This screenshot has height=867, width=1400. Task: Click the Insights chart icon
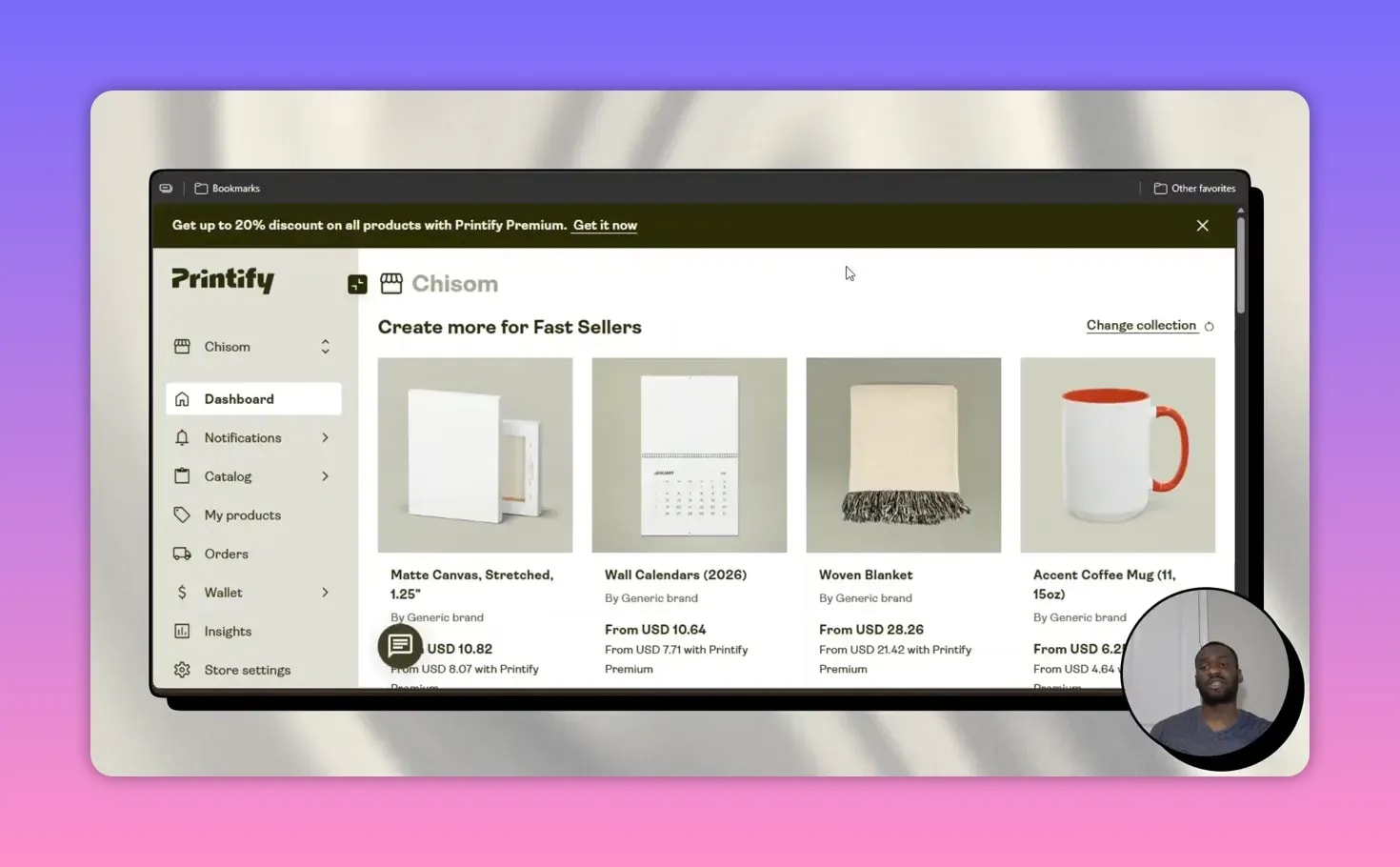coord(182,631)
